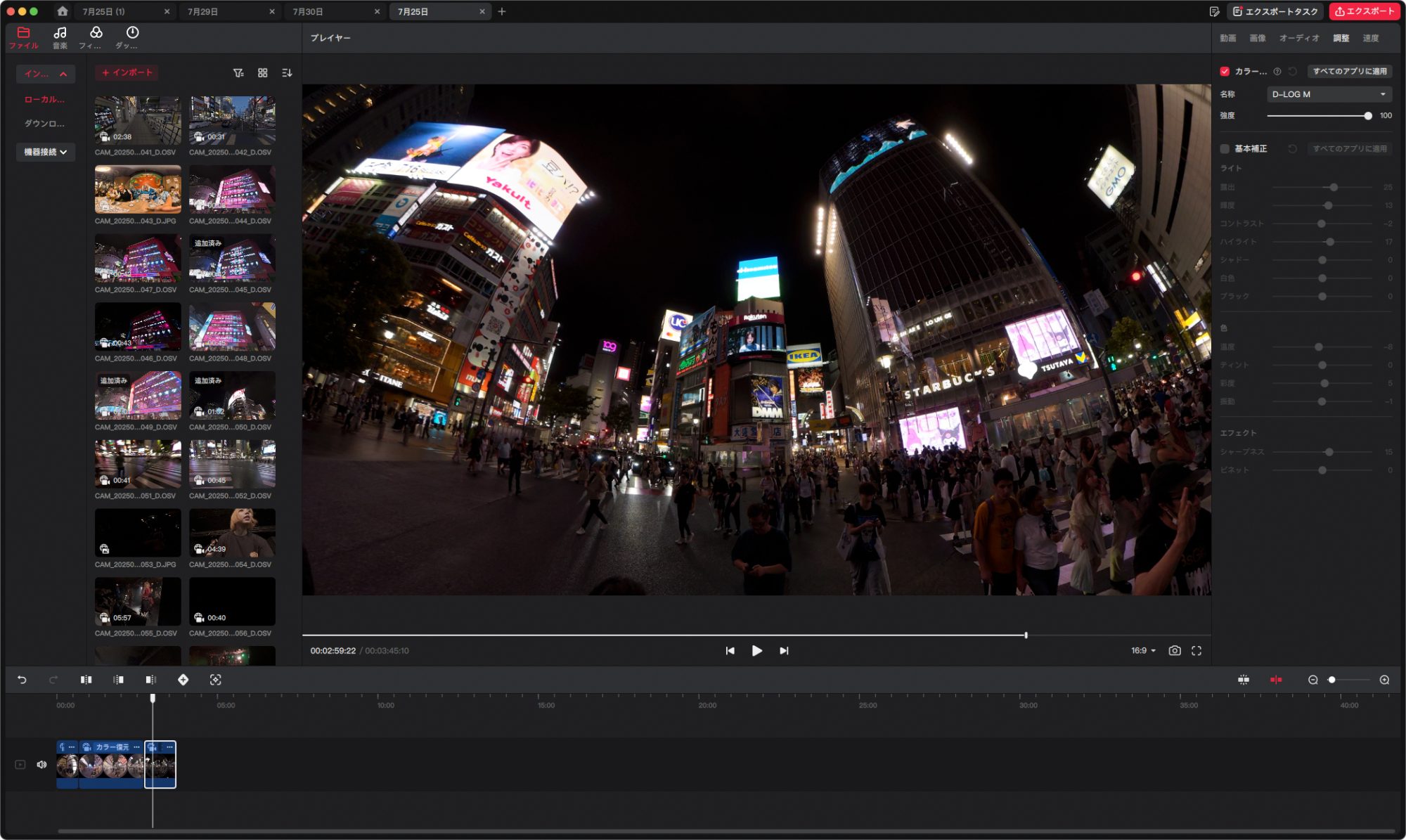This screenshot has width=1406, height=840.
Task: Switch to the オーディオ tab
Action: click(1298, 38)
